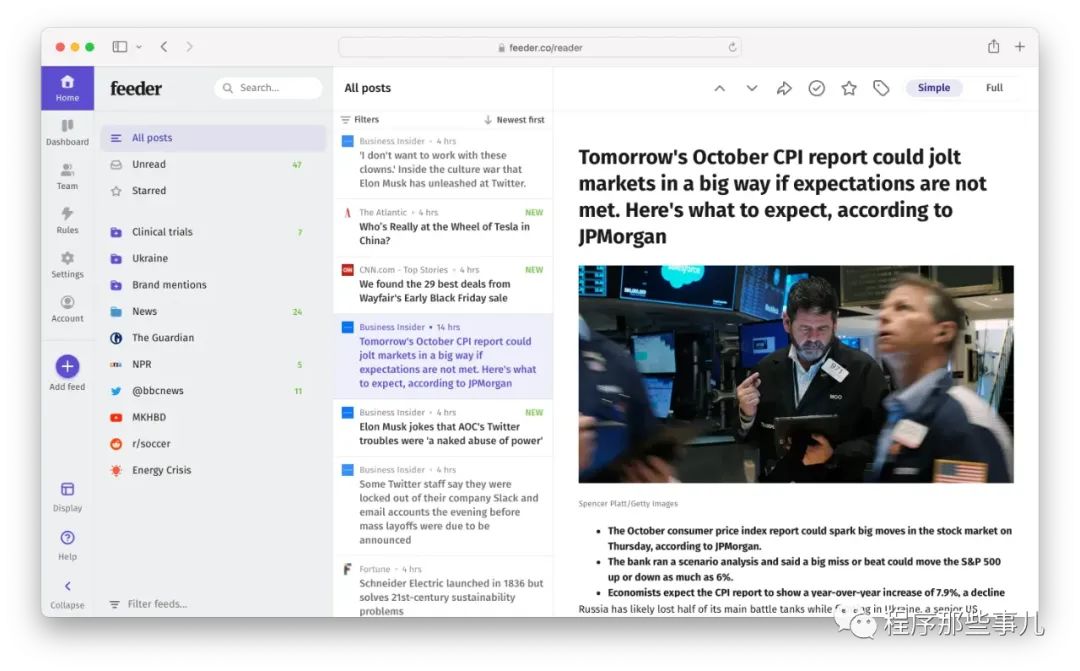
Task: Switch to Simple reading view
Action: 933,87
